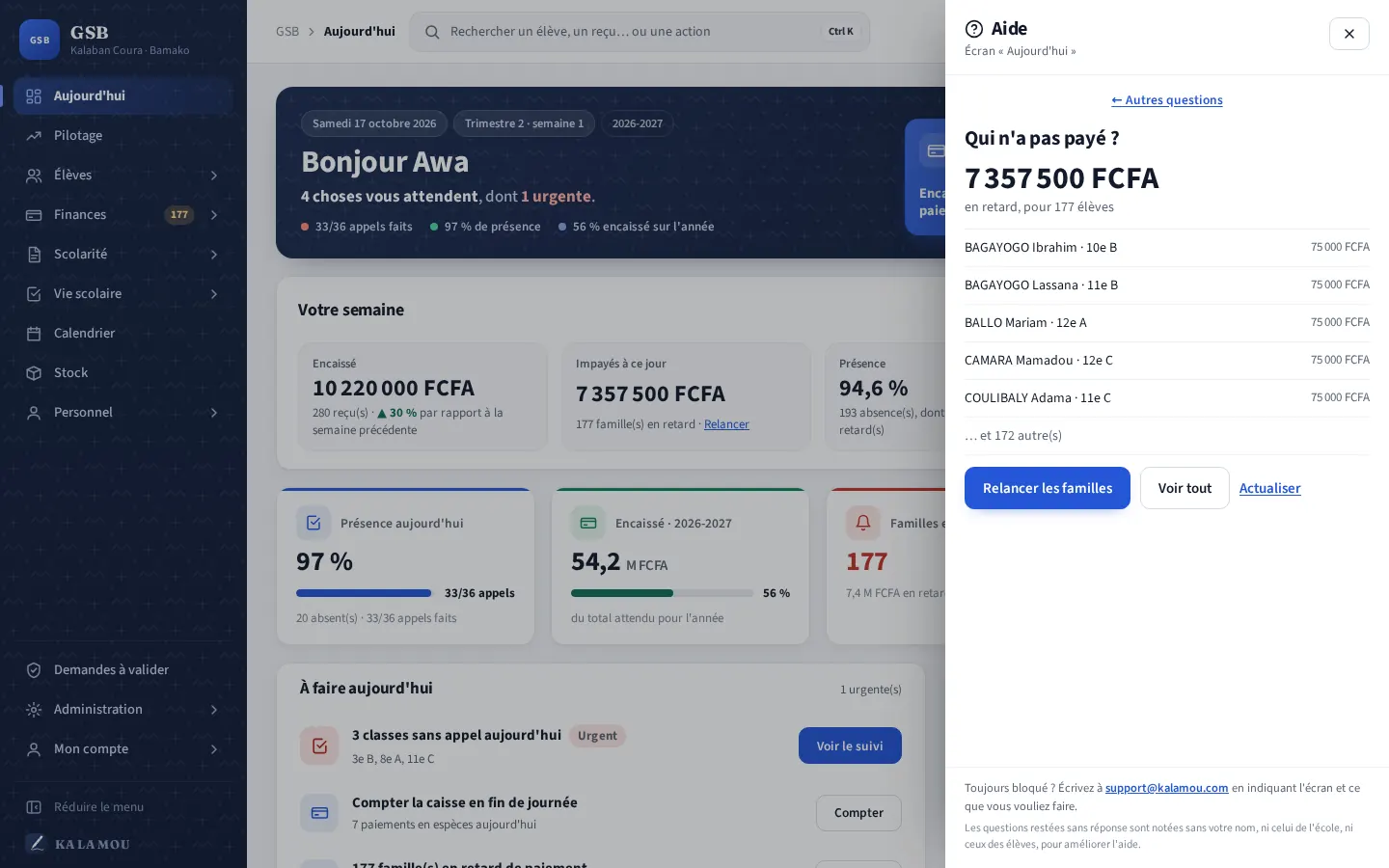The image size is (1389, 868).
Task: Open Demandes à valider in sidebar
Action: 123,670
